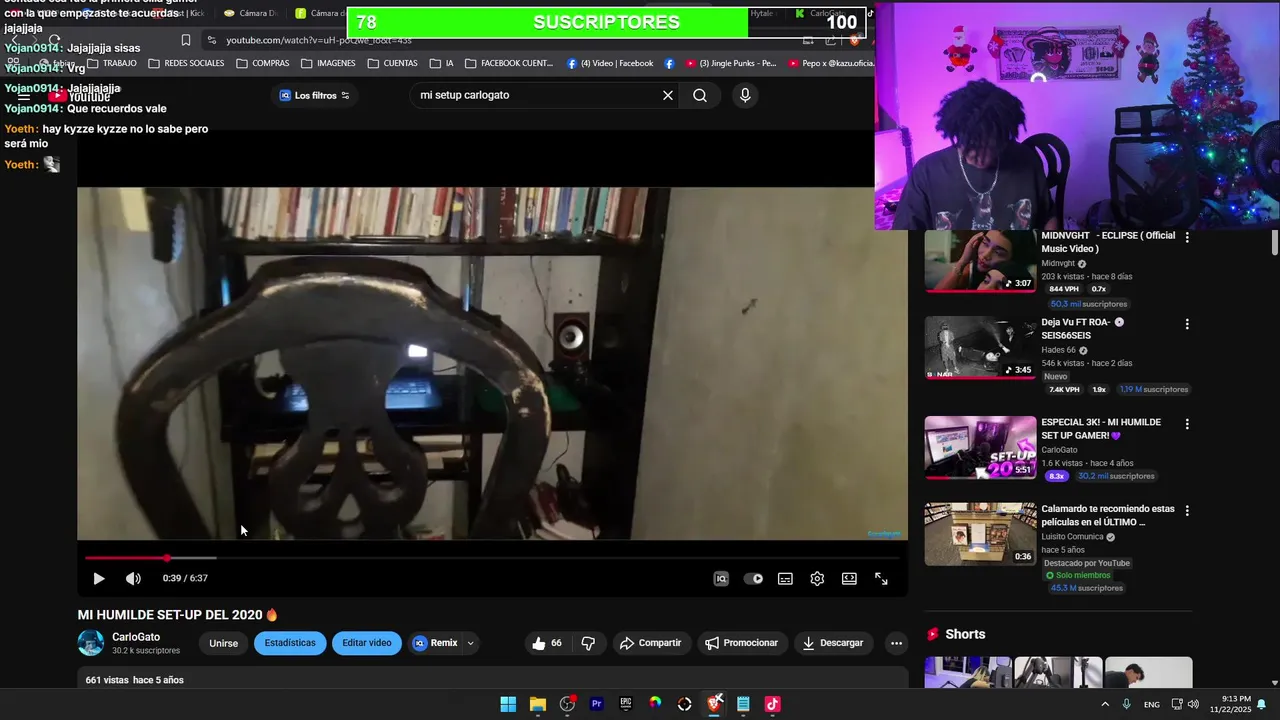Open the Video | Facebook bookmark
Image resolution: width=1280 pixels, height=720 pixels.
click(610, 63)
